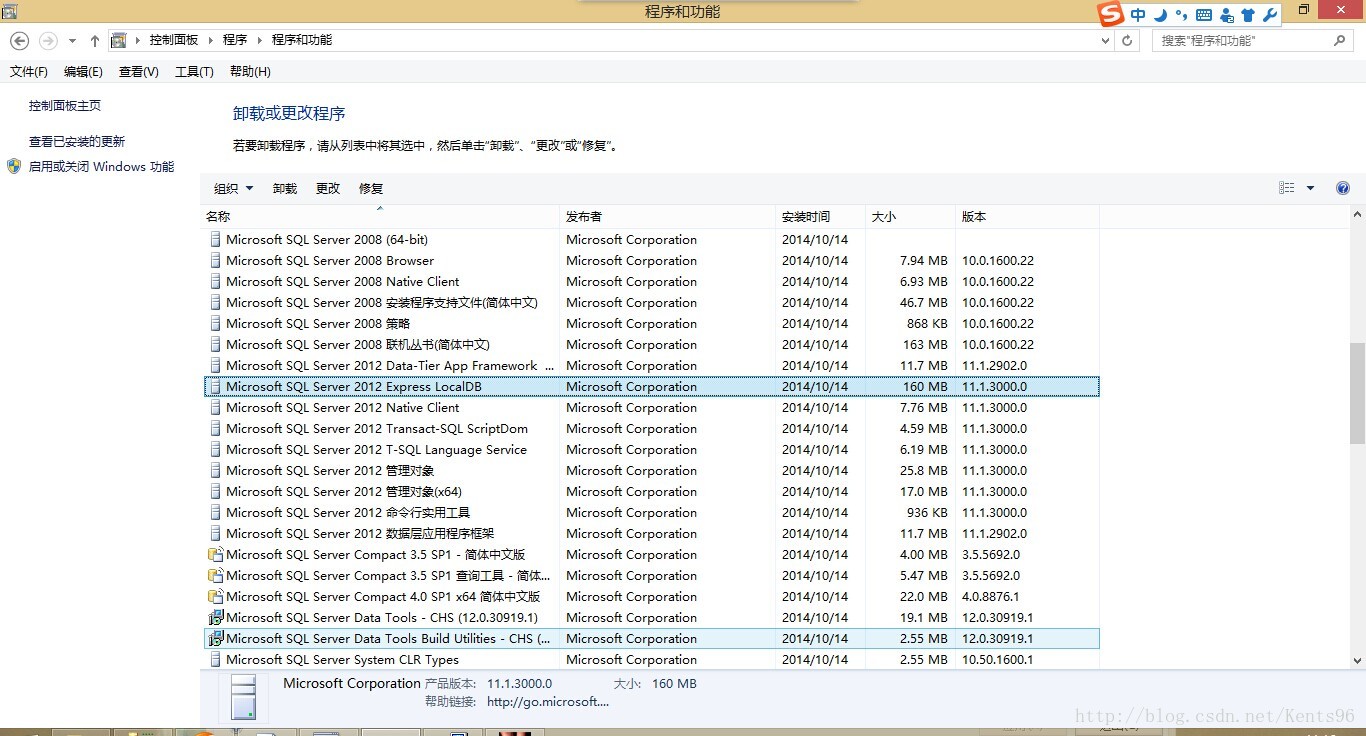Sort by the 发布者 column header
The height and width of the screenshot is (736, 1366).
(667, 217)
